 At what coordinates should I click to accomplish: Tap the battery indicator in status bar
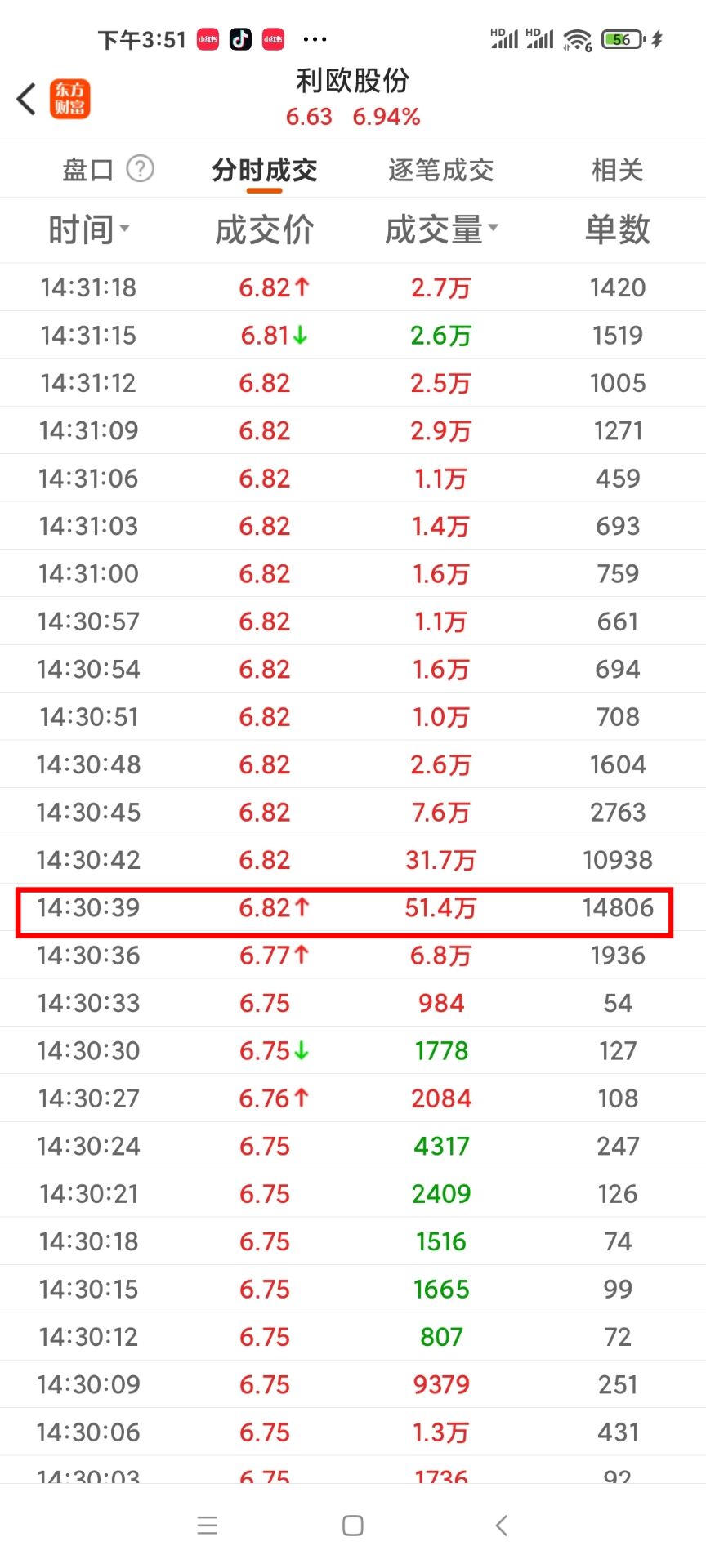(x=623, y=39)
